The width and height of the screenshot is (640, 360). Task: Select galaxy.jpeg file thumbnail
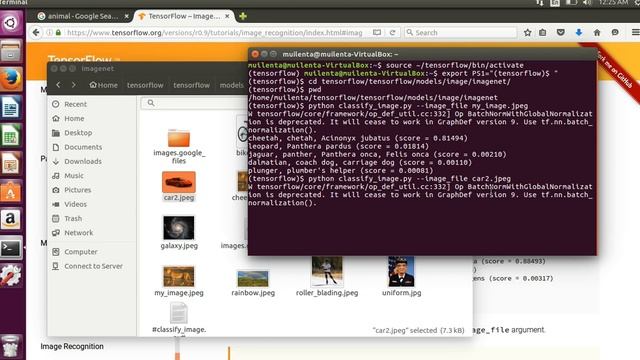coord(179,227)
